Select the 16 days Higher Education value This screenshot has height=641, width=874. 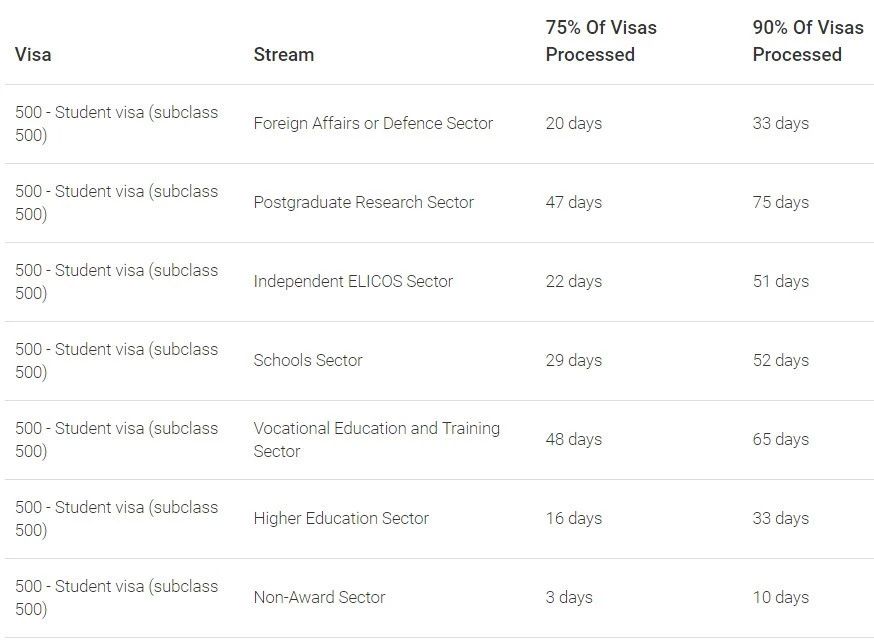pos(574,518)
